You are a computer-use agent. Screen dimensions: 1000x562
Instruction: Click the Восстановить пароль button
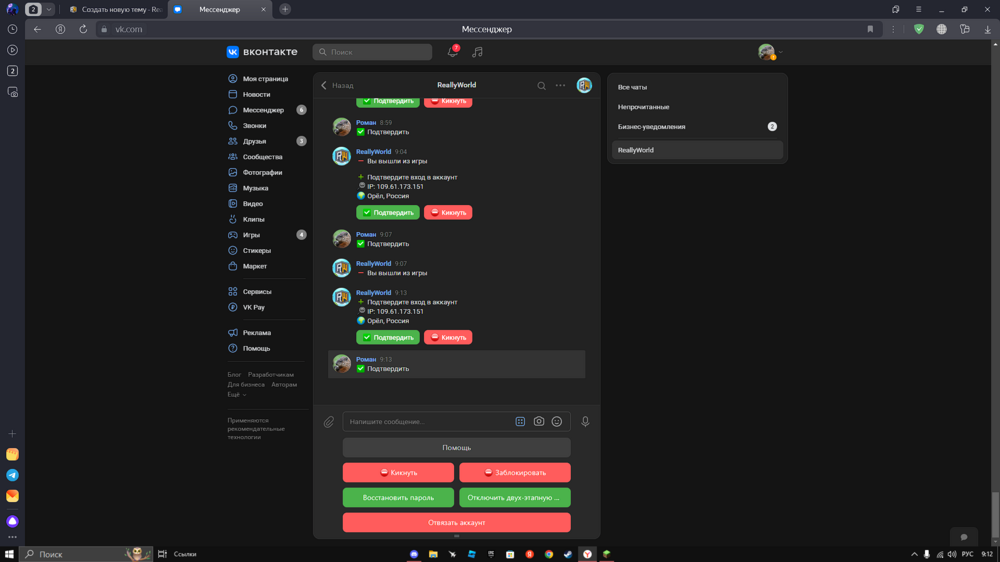tap(398, 498)
